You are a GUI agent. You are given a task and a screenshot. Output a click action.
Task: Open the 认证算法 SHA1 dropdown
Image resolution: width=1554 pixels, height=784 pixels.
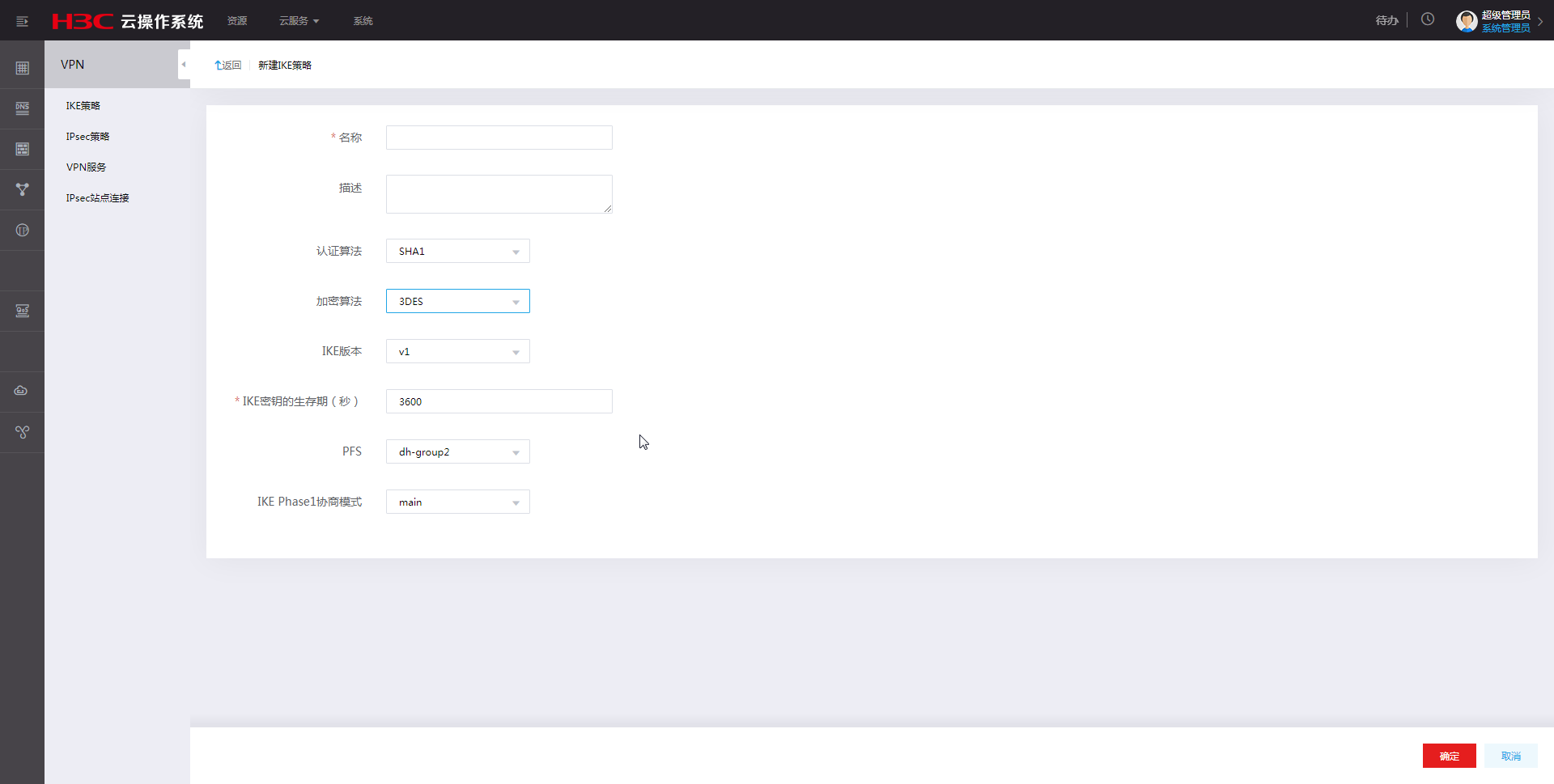click(x=457, y=252)
